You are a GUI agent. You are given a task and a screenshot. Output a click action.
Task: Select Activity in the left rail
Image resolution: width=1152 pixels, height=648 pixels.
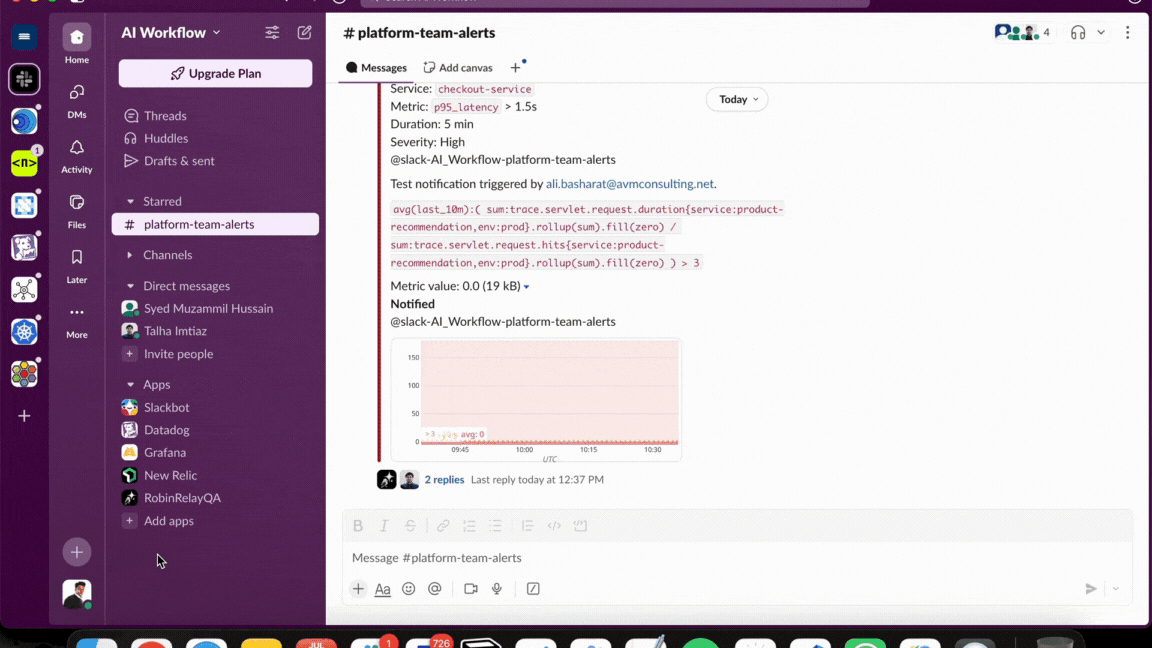[x=76, y=153]
